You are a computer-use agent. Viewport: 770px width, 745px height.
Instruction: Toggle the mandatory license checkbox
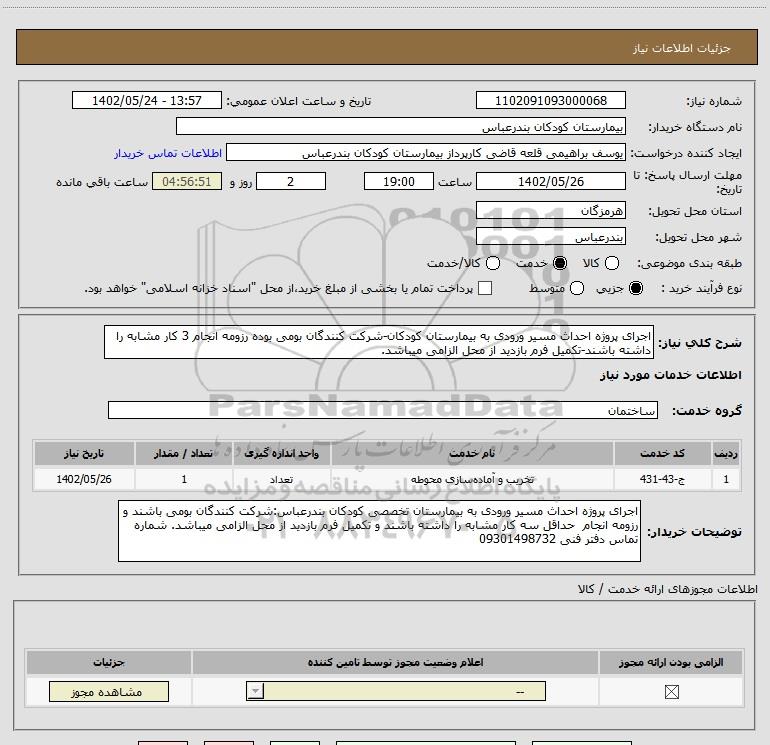pyautogui.click(x=671, y=692)
